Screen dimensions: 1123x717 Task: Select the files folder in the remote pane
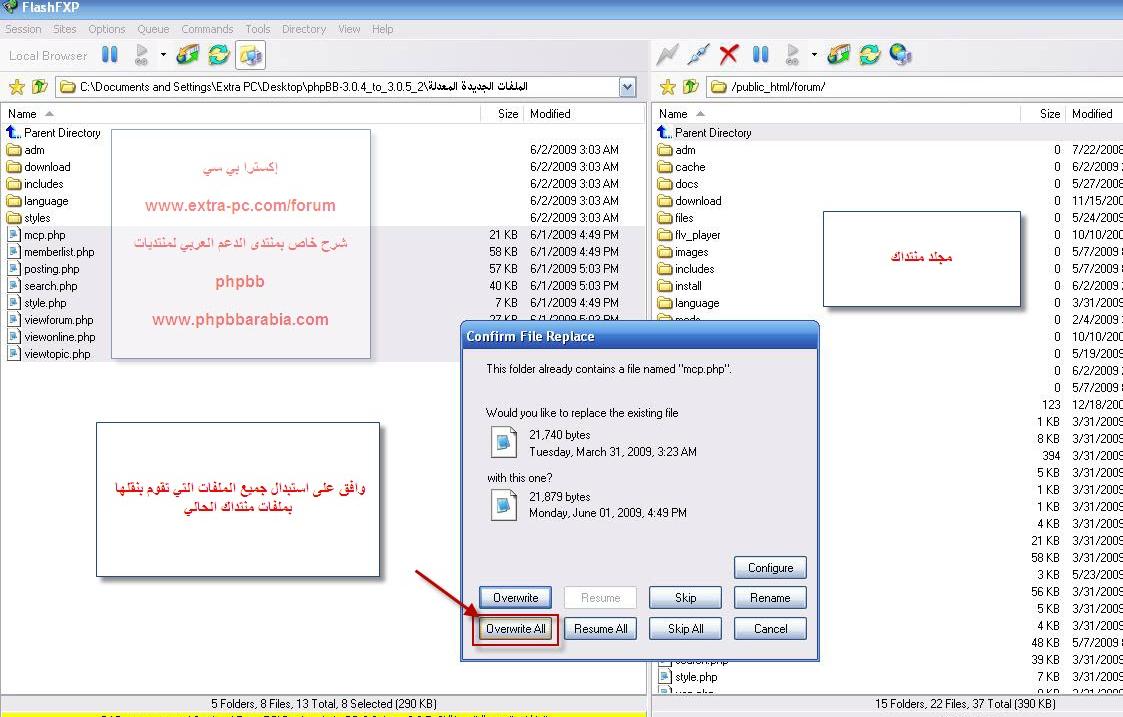tap(675, 218)
